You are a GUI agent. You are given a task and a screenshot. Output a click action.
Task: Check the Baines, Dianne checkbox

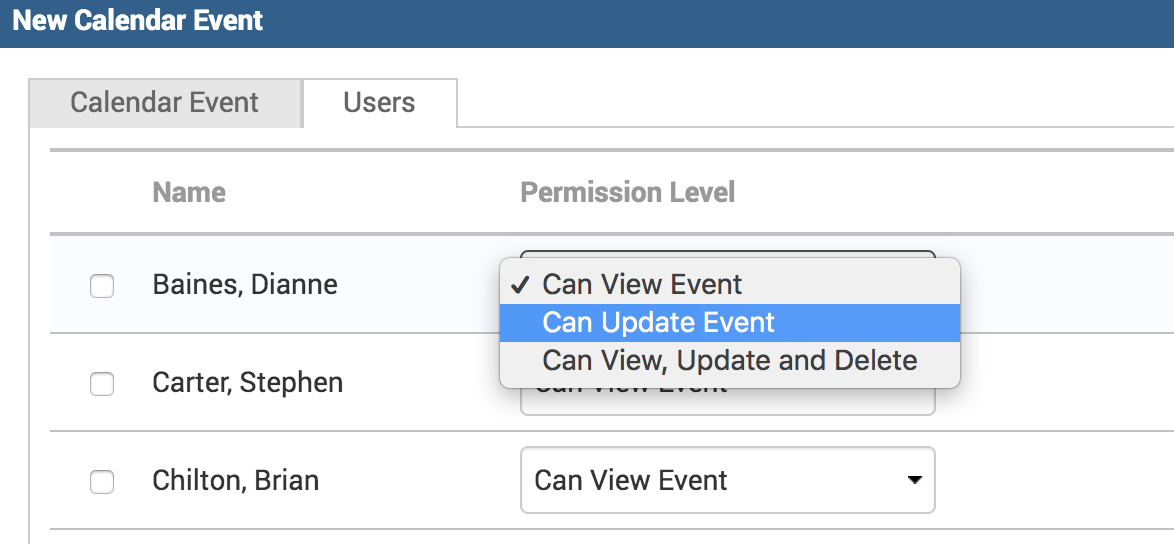point(102,286)
